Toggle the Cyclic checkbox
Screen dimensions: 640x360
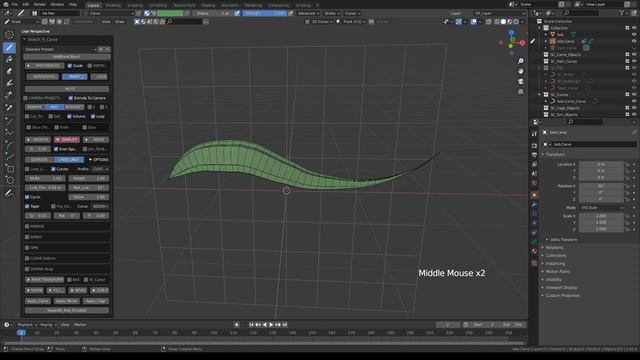click(27, 197)
